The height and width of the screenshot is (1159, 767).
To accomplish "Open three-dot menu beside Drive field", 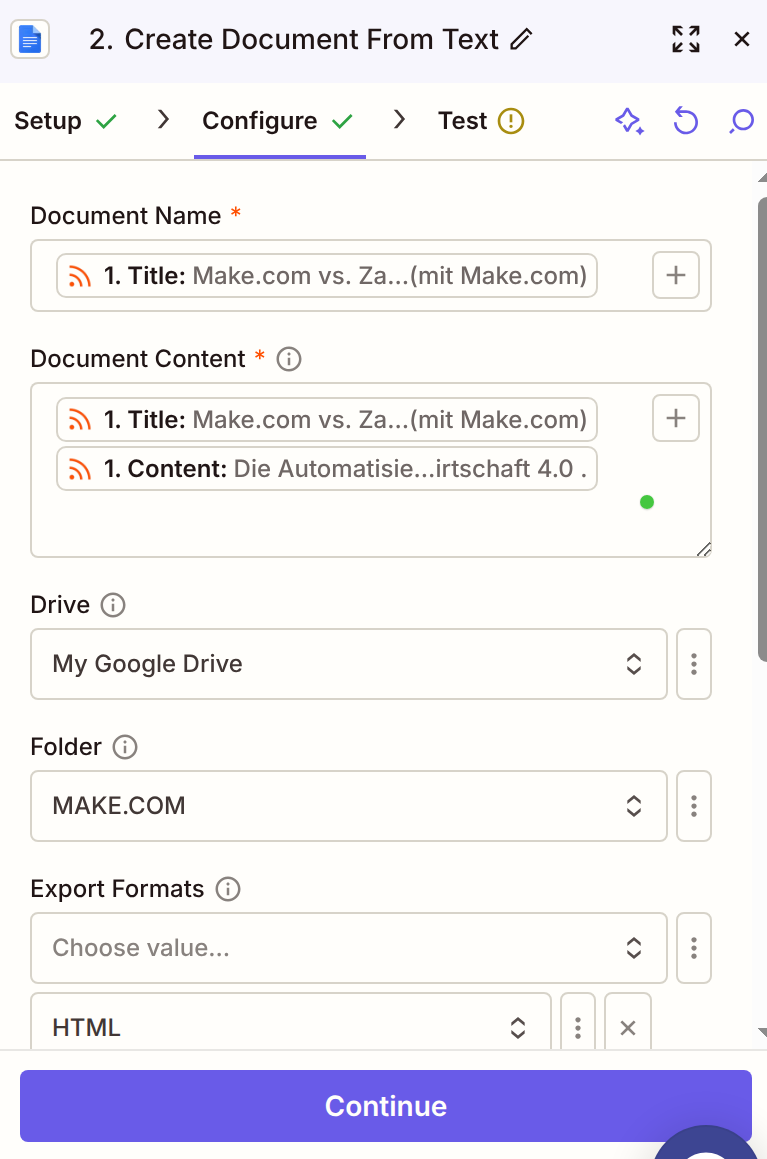I will click(x=694, y=664).
